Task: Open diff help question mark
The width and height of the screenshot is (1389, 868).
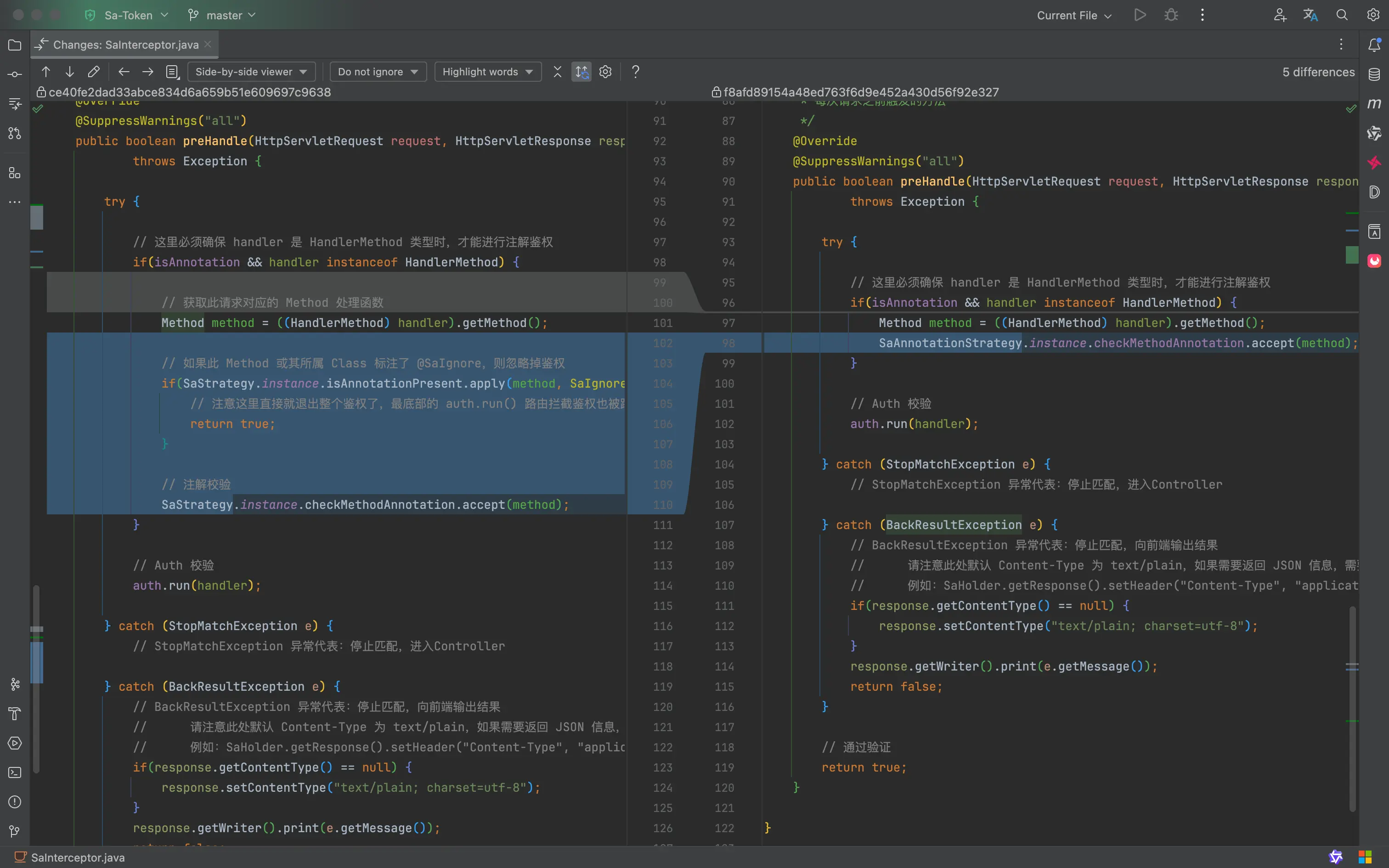Action: click(x=635, y=72)
